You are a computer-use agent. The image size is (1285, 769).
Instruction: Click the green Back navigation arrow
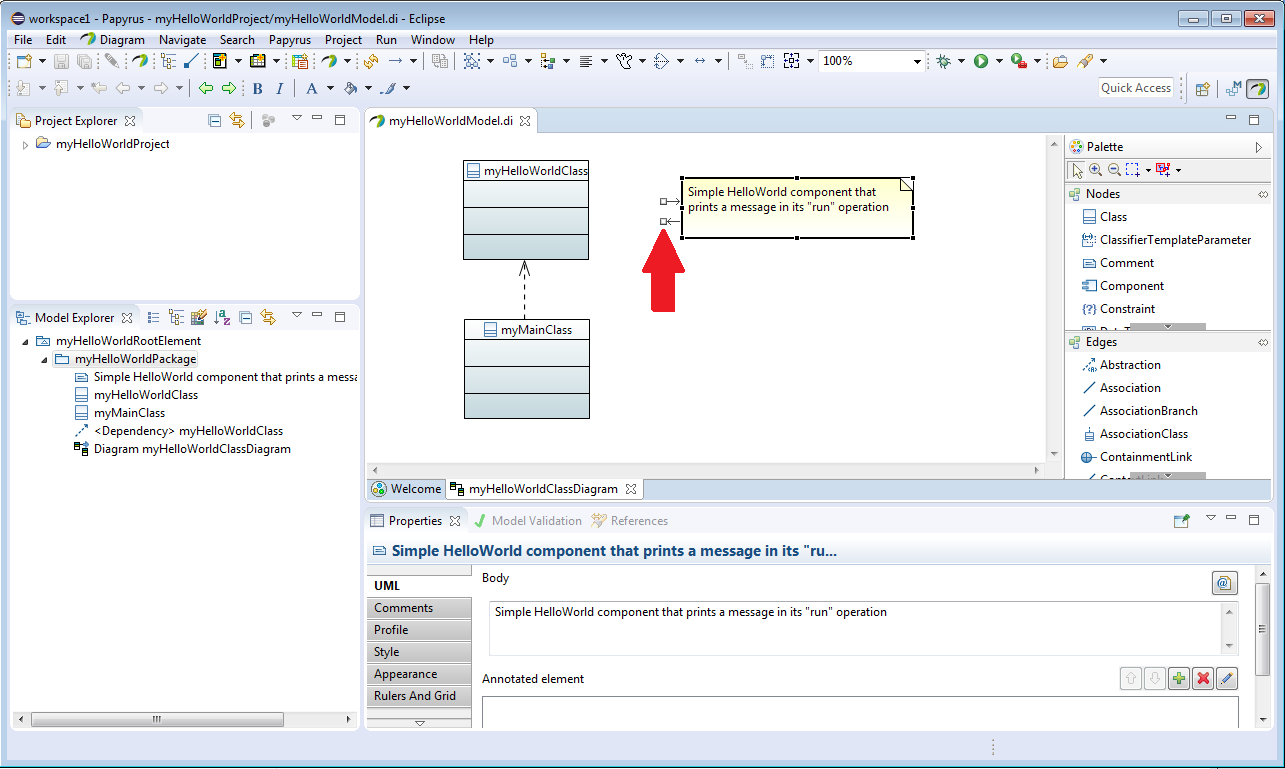(x=206, y=88)
